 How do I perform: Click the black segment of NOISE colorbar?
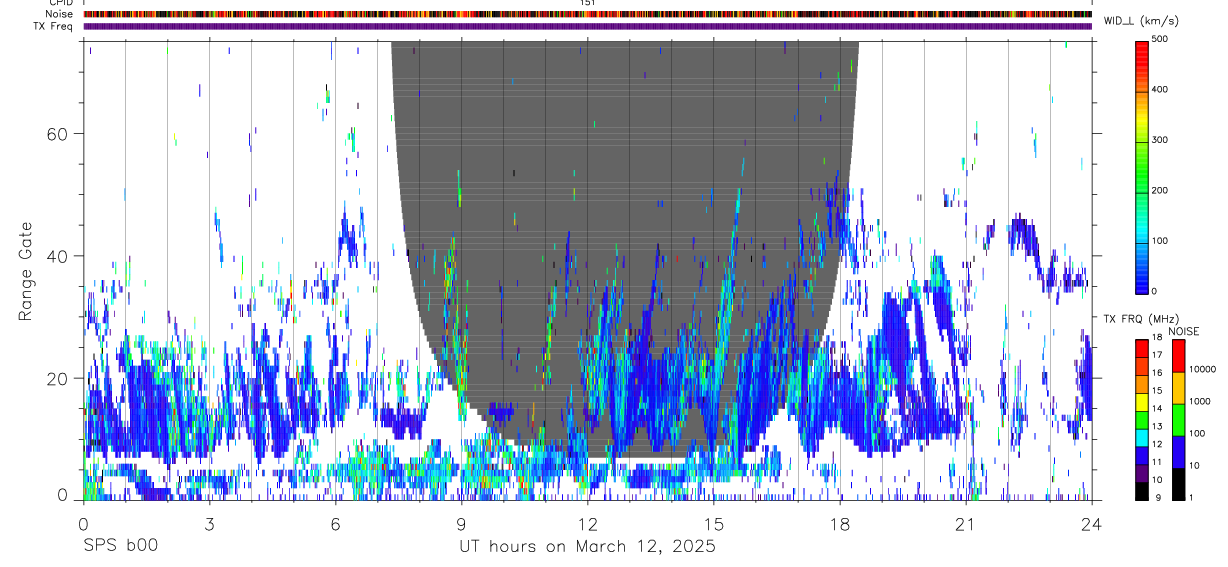[1178, 483]
